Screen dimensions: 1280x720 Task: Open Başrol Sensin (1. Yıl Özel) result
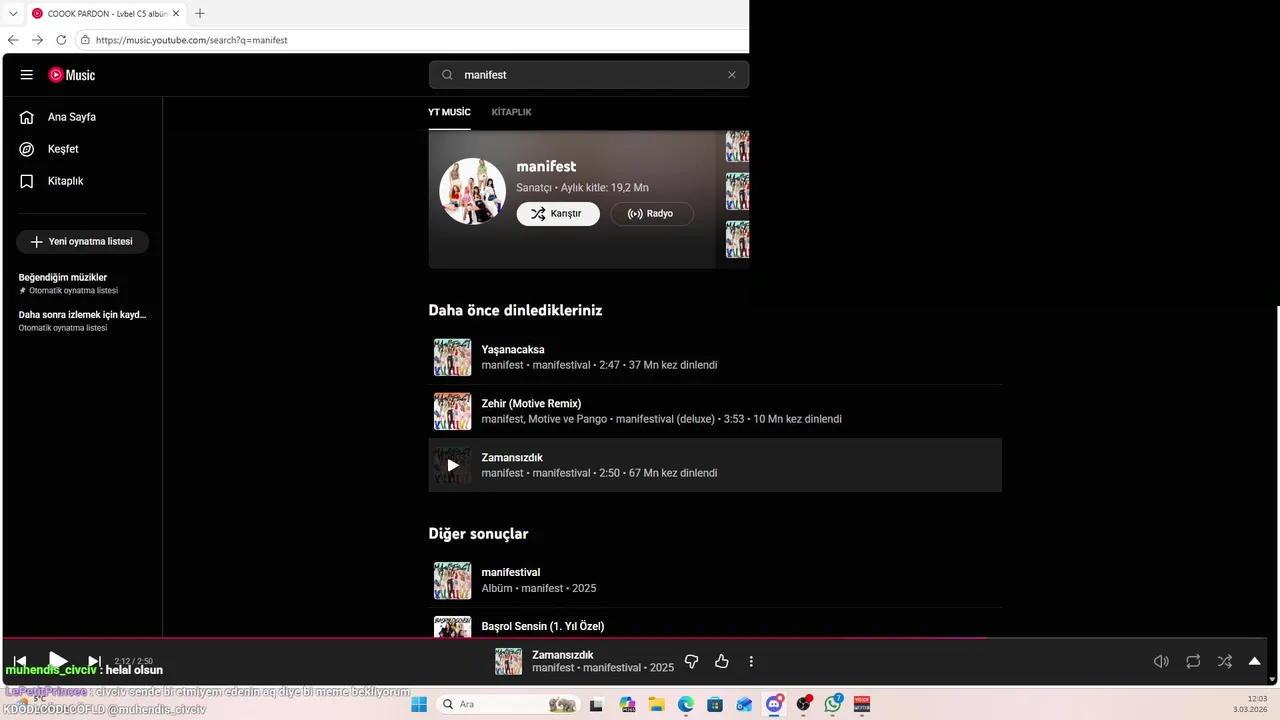pos(542,626)
